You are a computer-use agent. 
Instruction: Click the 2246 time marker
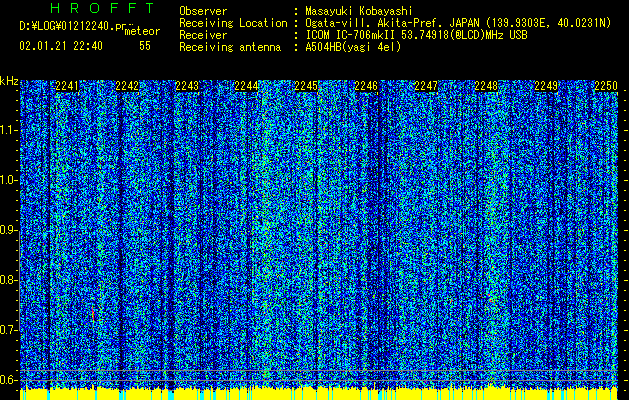point(366,86)
